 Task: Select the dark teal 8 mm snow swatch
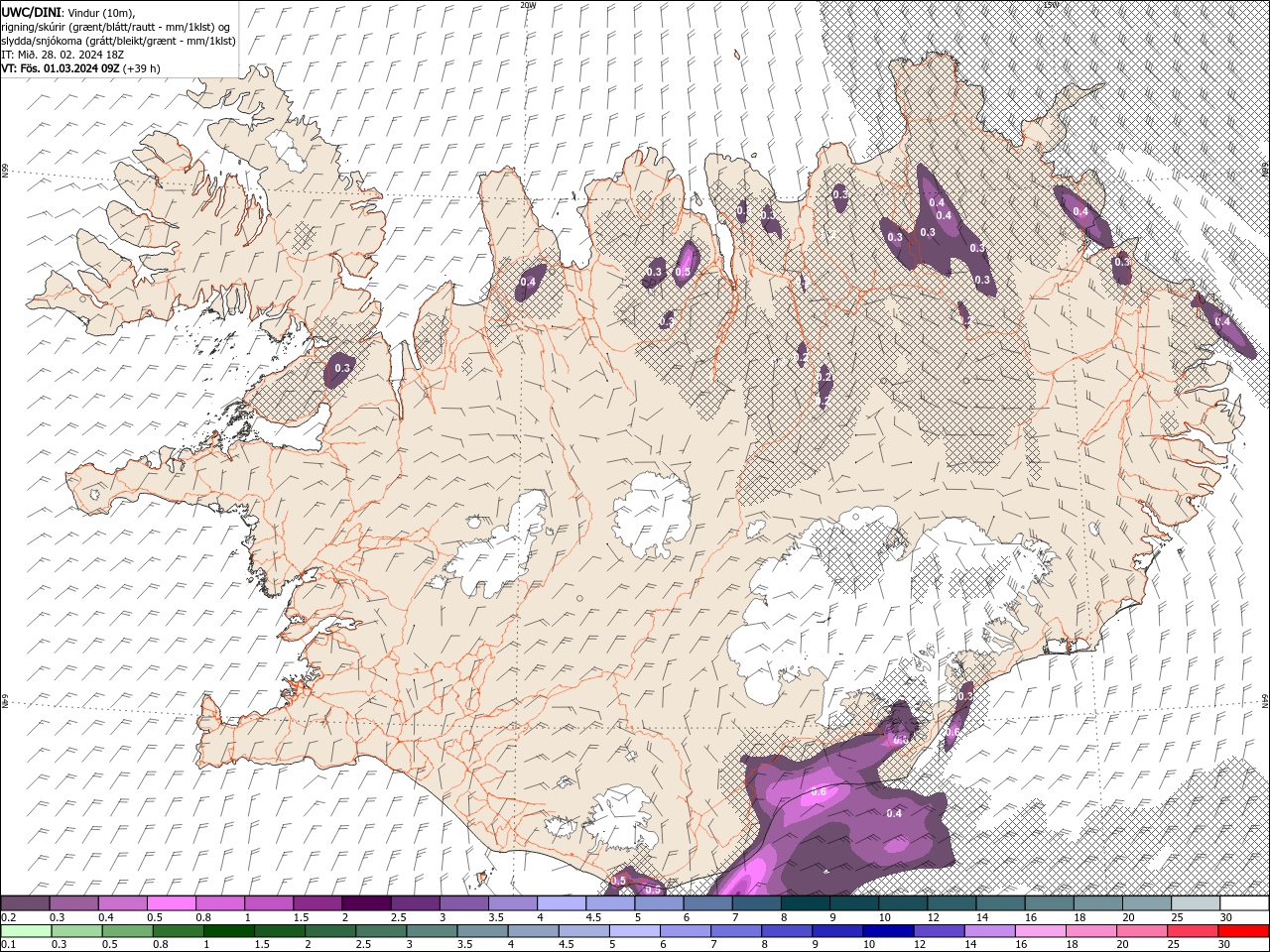(x=805, y=903)
